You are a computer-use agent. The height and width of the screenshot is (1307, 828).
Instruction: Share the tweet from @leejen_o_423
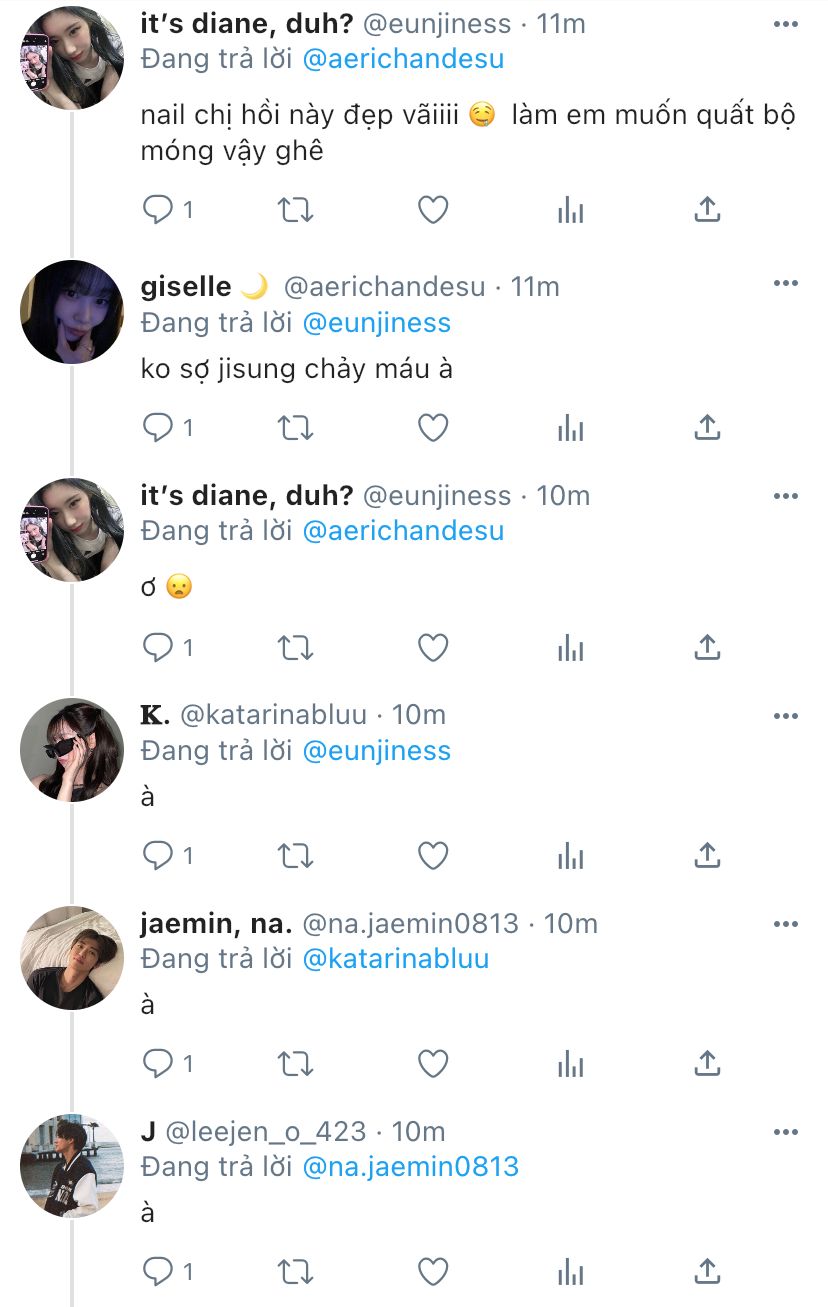pyautogui.click(x=707, y=1271)
